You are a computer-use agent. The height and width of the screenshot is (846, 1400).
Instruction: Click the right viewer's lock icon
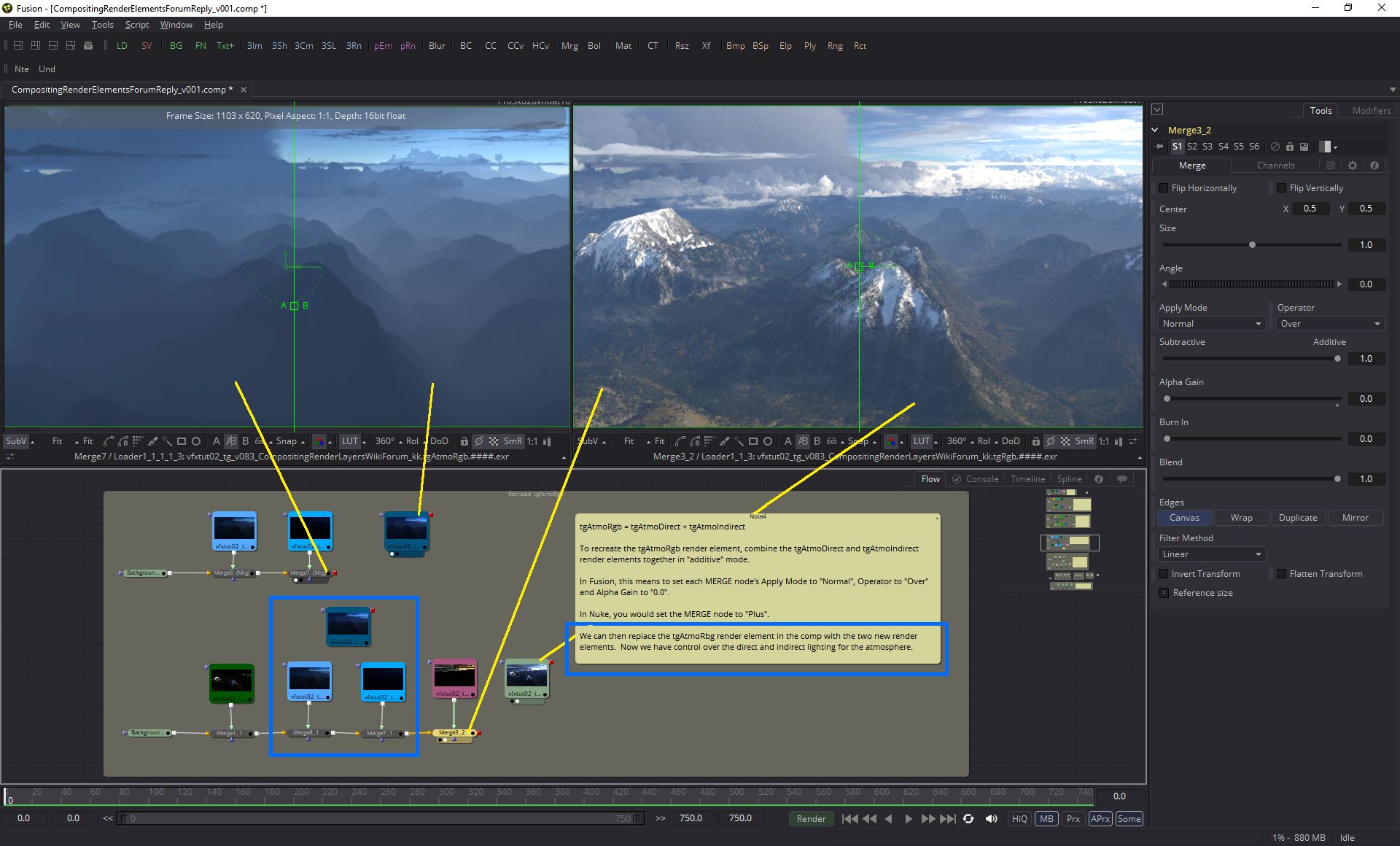coord(1035,441)
